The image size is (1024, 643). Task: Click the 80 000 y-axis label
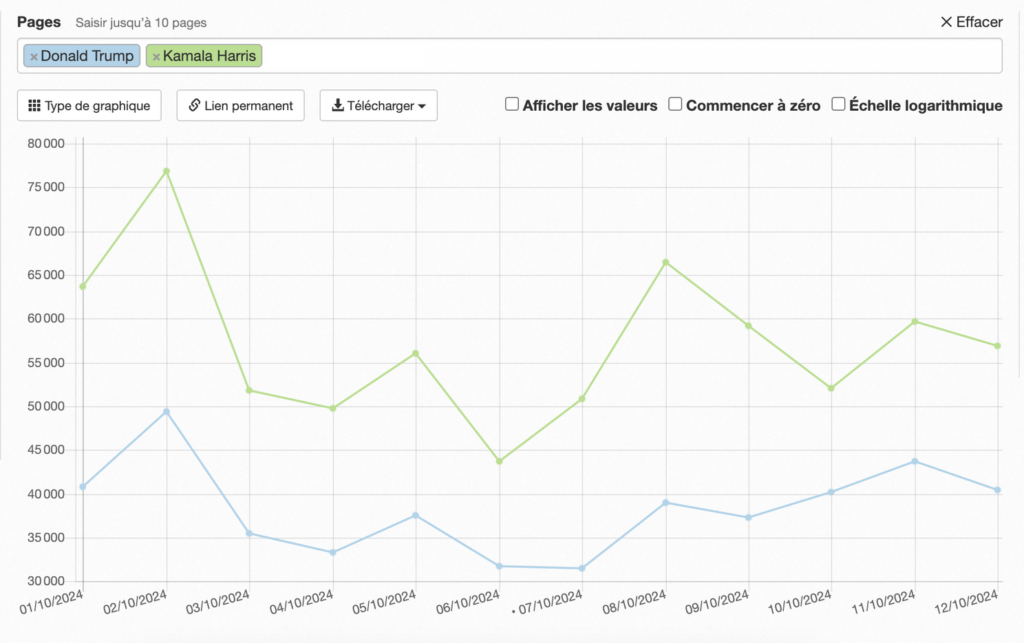pos(46,144)
